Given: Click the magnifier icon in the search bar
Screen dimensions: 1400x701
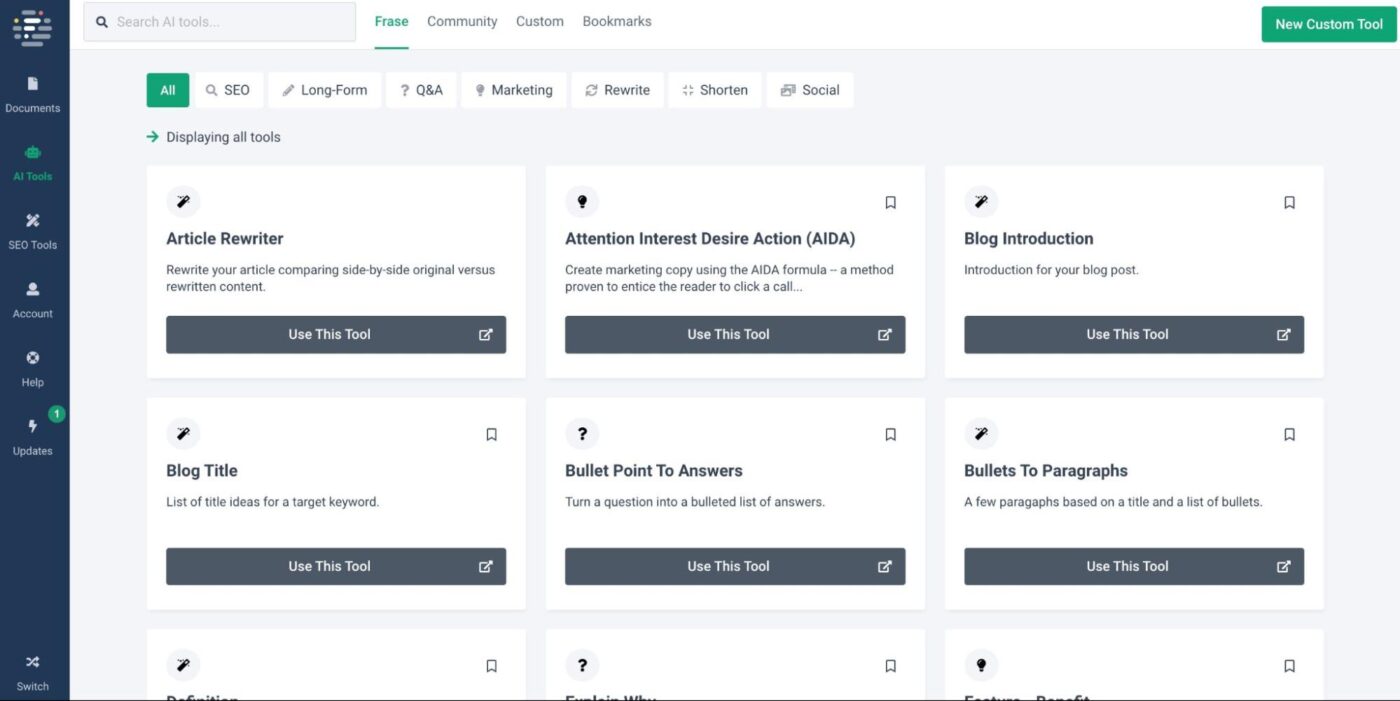Looking at the screenshot, I should coord(101,21).
